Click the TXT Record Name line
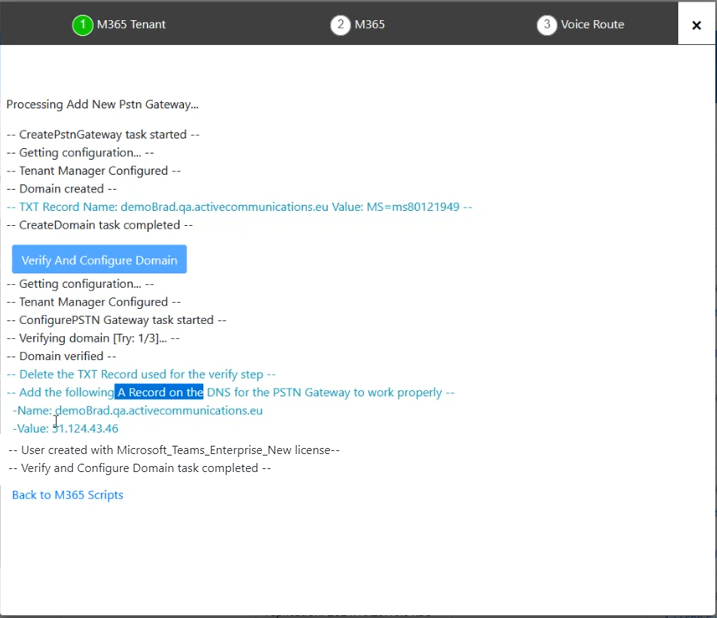Screen dimensions: 717x618 click(x=240, y=207)
